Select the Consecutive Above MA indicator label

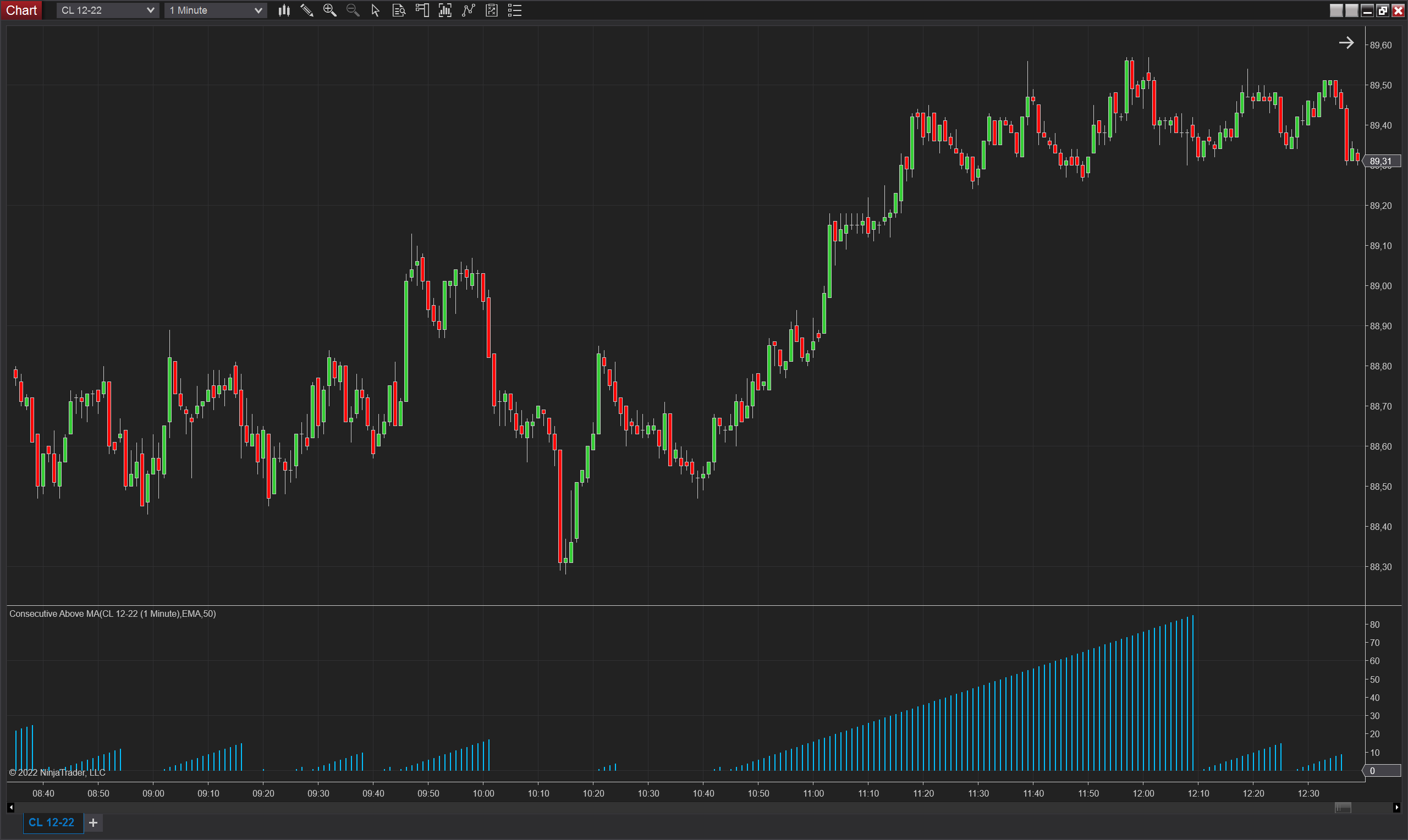(x=113, y=614)
